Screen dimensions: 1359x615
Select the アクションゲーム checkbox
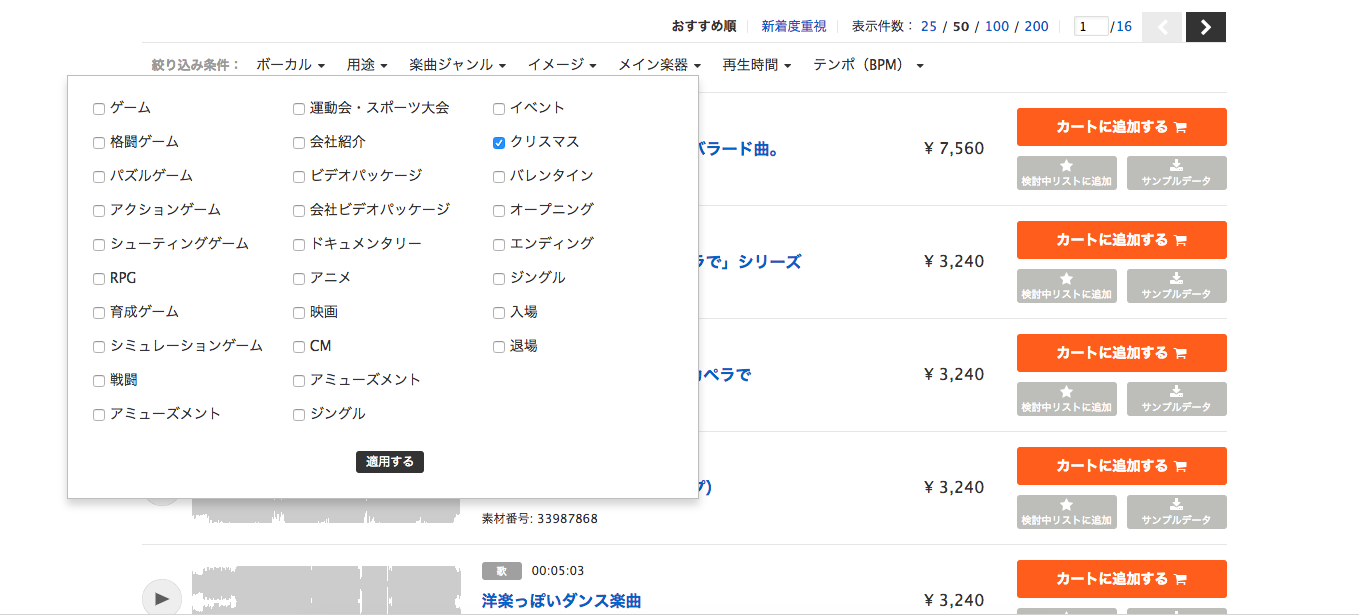pyautogui.click(x=99, y=211)
